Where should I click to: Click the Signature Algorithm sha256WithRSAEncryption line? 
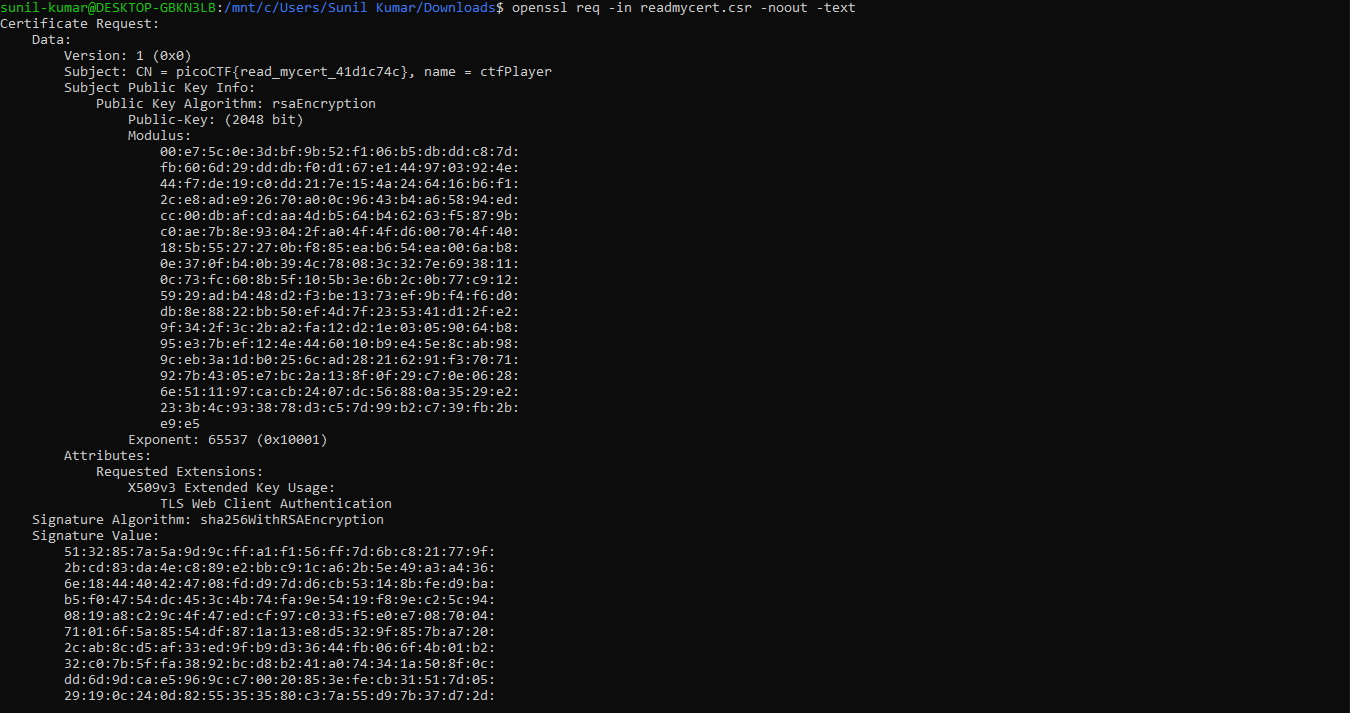click(x=208, y=520)
